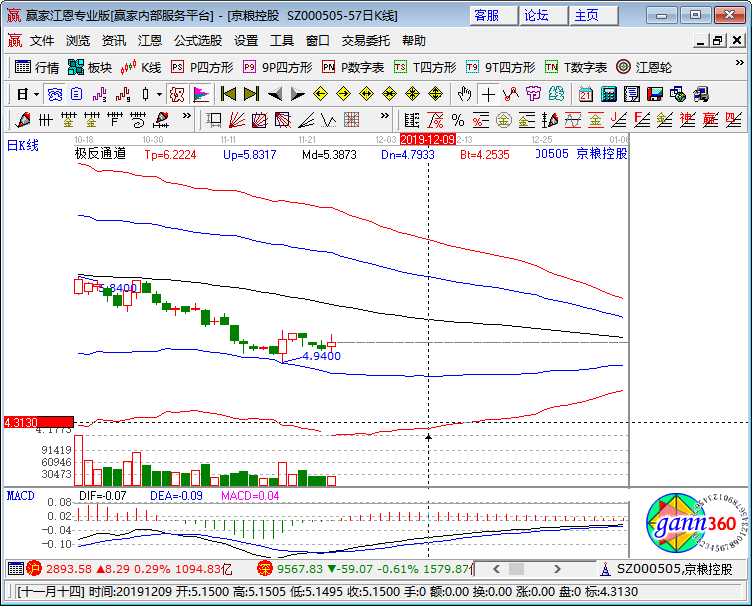Open the 行情 quotes list

[x=37, y=67]
